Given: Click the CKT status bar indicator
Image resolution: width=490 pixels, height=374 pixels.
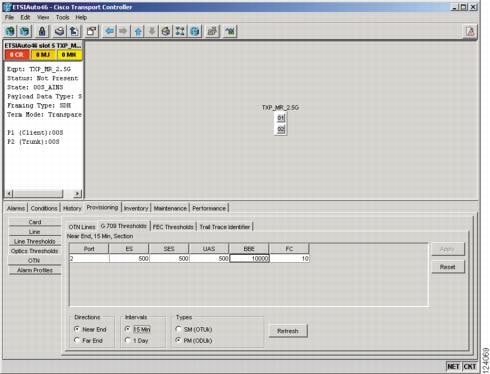Looking at the screenshot, I should click(470, 367).
